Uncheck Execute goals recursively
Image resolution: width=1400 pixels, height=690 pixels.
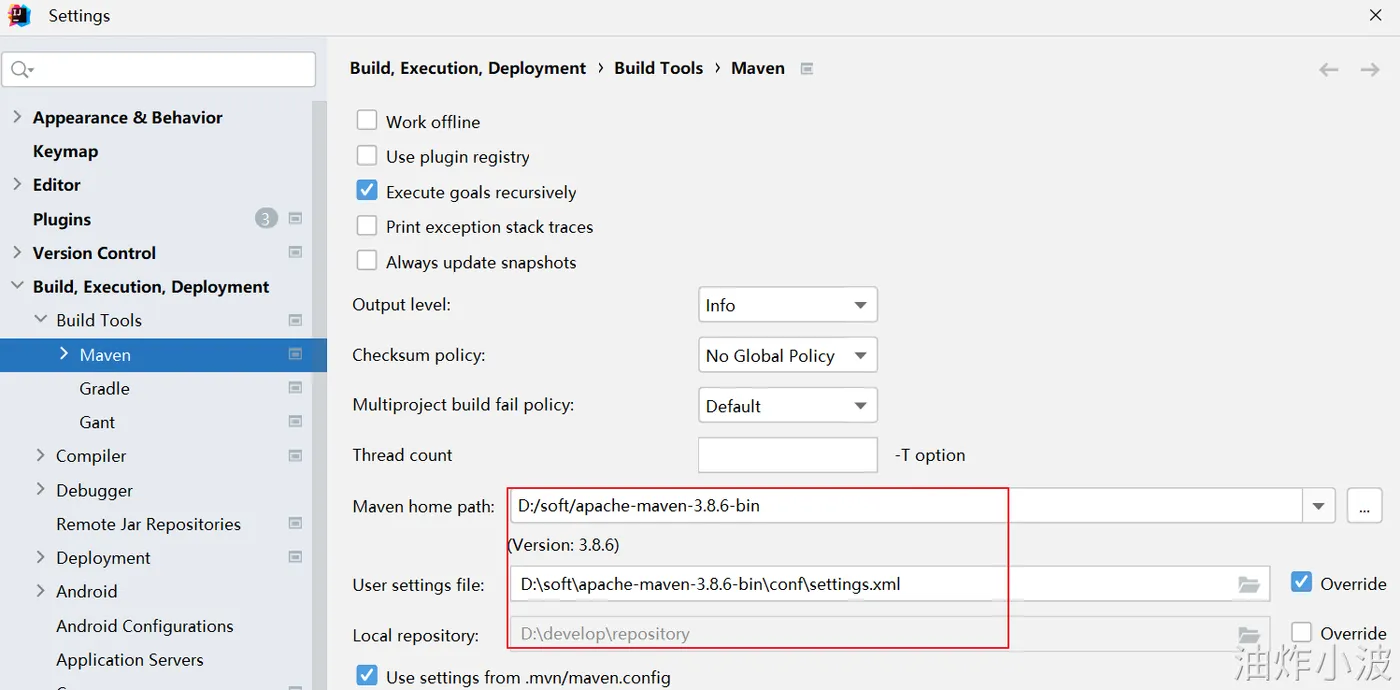pyautogui.click(x=367, y=191)
